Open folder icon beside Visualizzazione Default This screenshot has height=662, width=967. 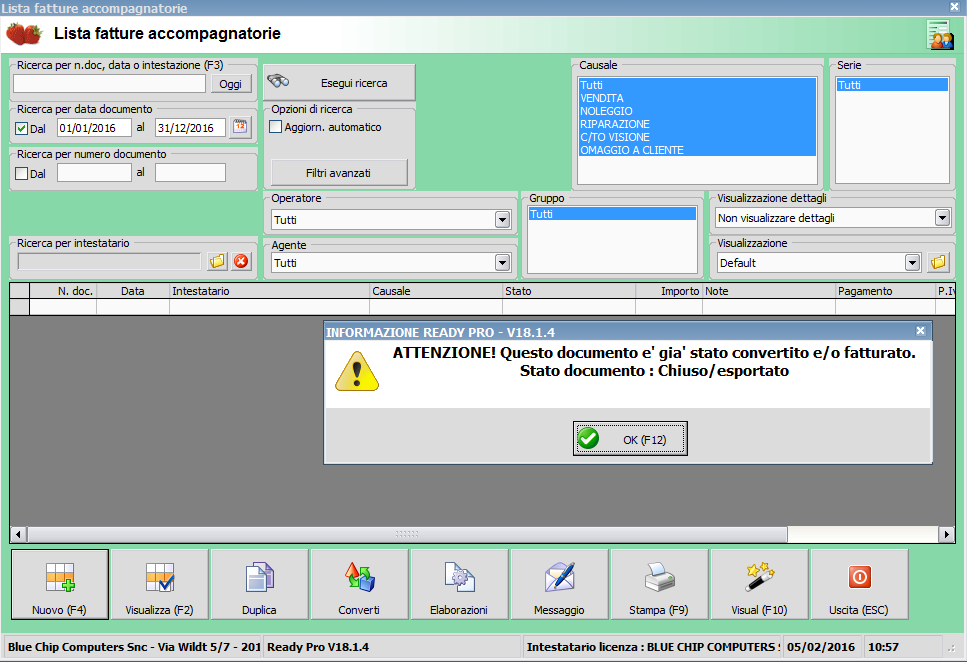click(938, 262)
